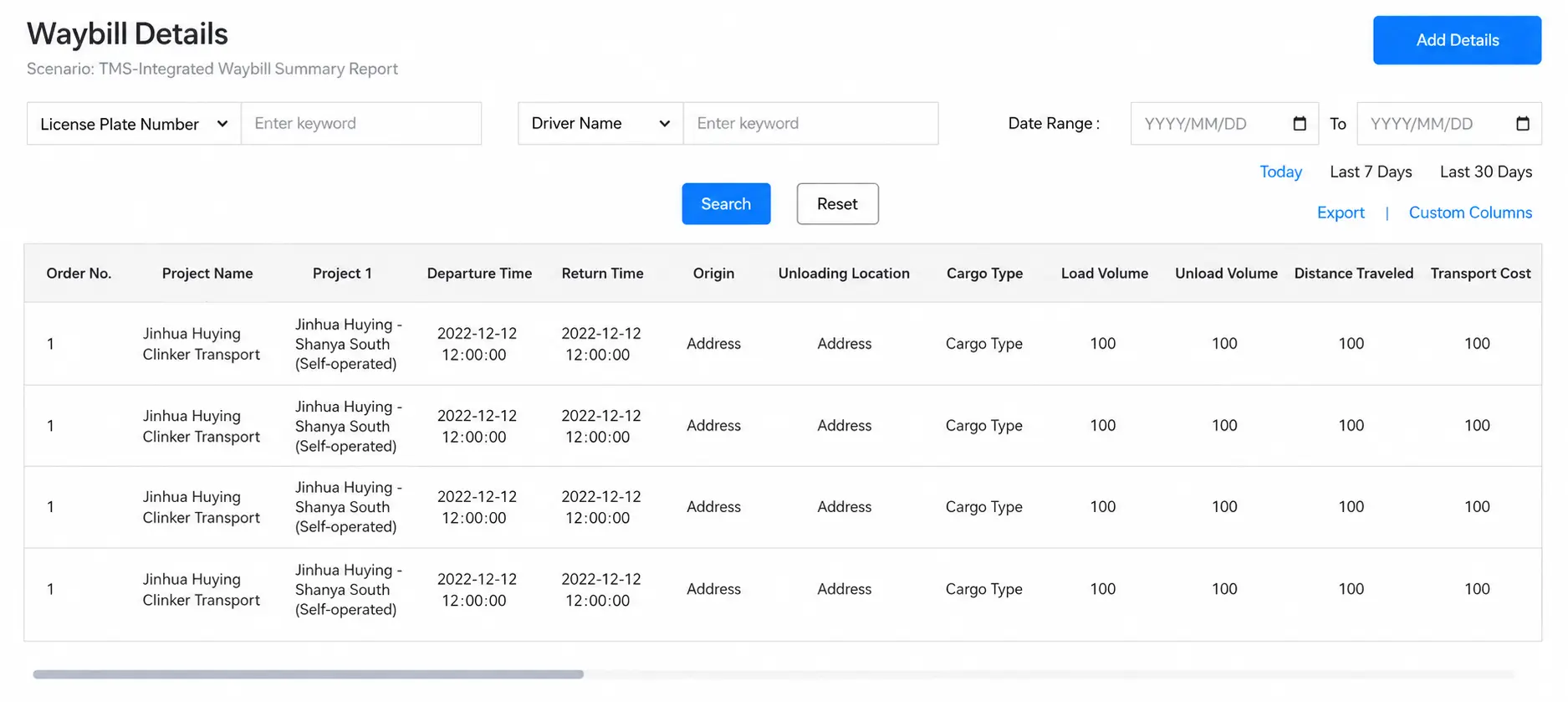This screenshot has width=1568, height=702.
Task: Click the Date Range label
Action: [x=1054, y=124]
